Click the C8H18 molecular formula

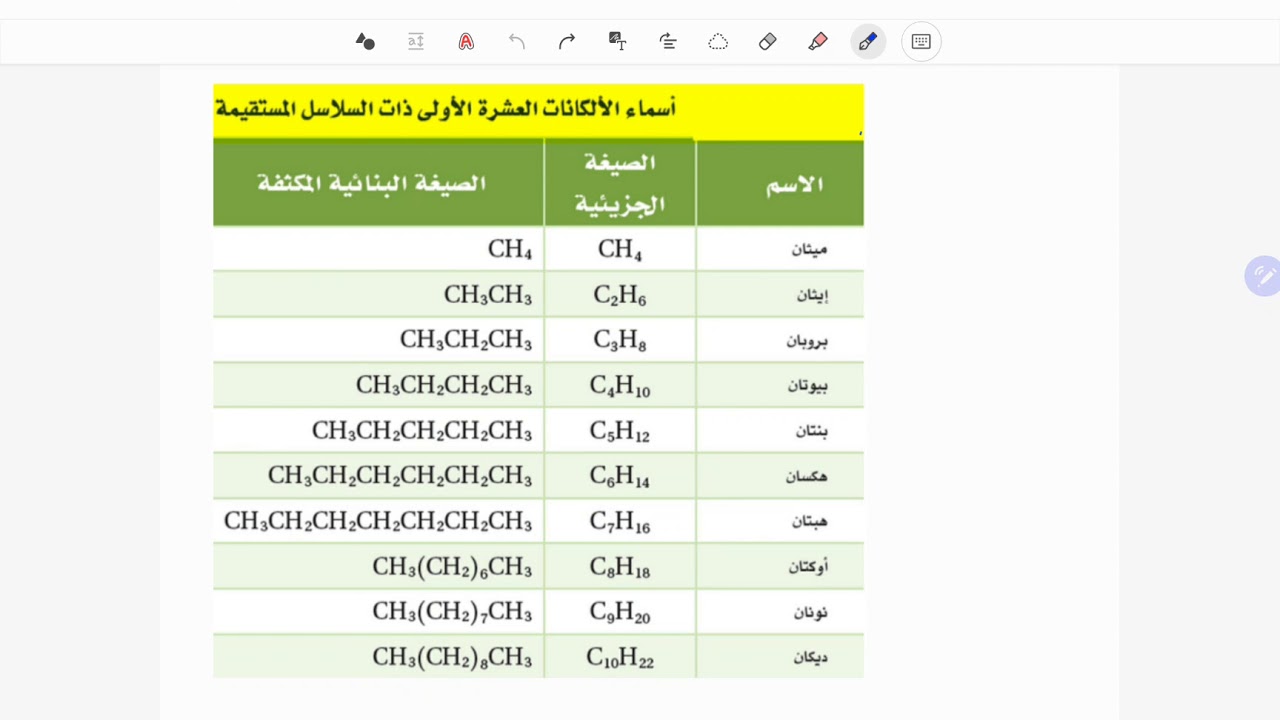(620, 568)
